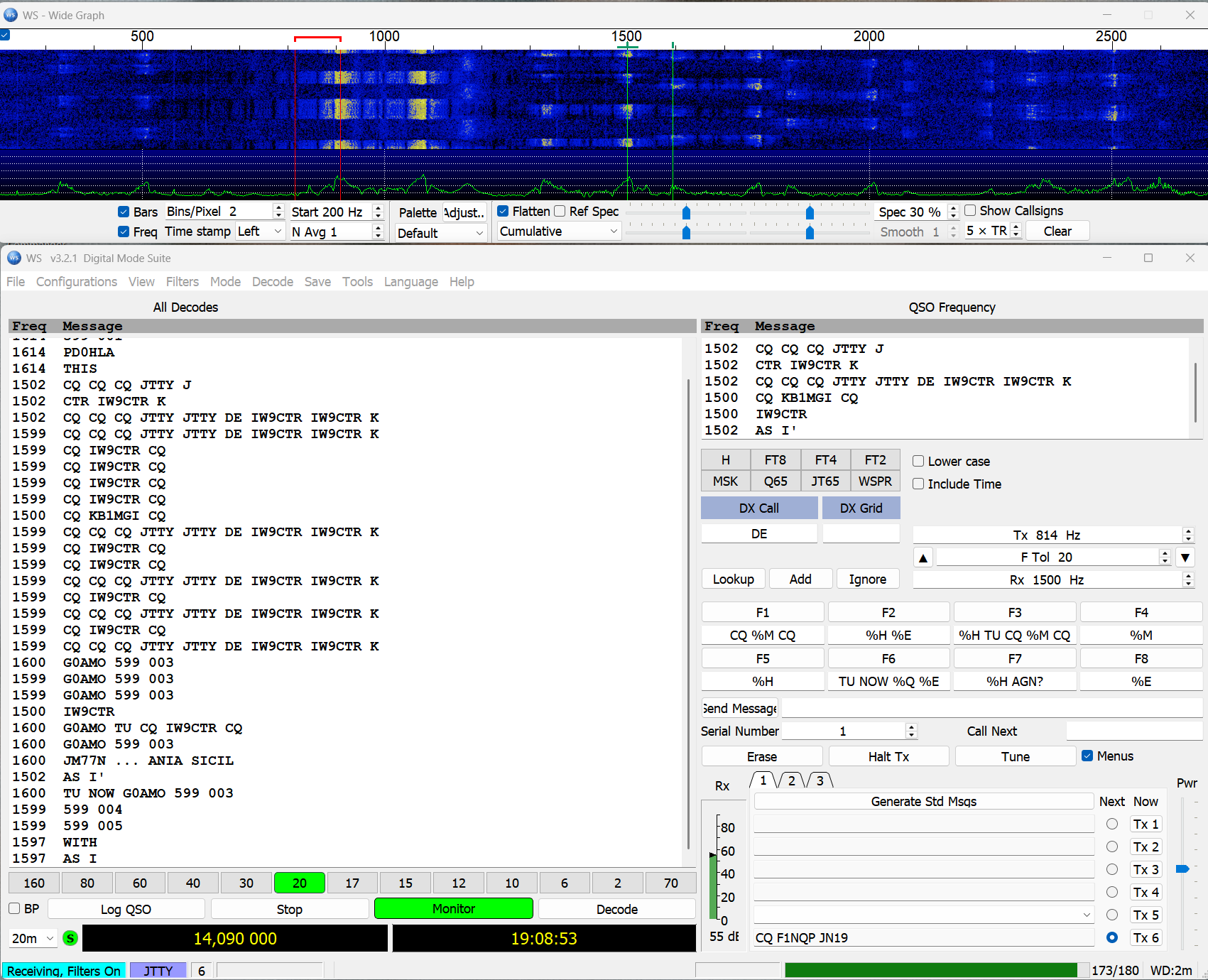The width and height of the screenshot is (1208, 980).
Task: Enable Show Callsigns checkbox
Action: [970, 210]
